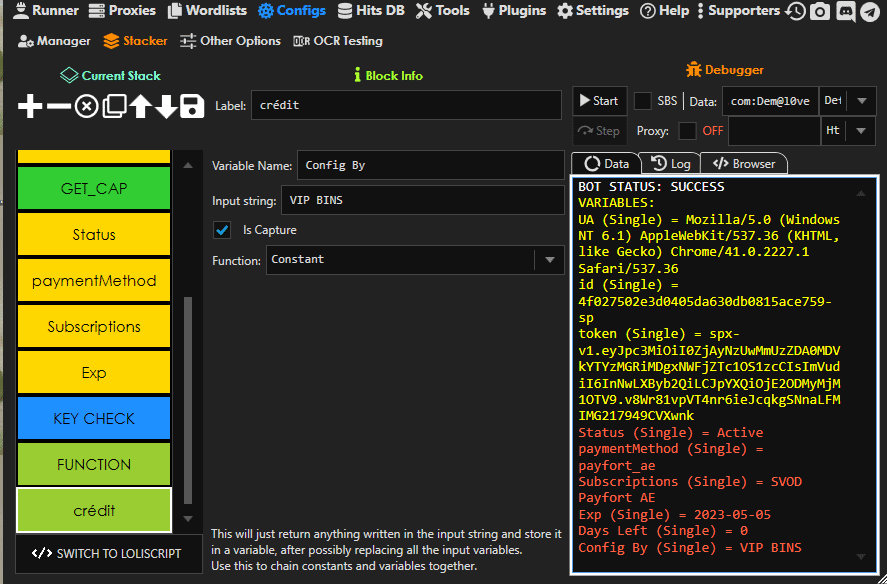Uncheck the Is Capture checkbox

pyautogui.click(x=223, y=230)
